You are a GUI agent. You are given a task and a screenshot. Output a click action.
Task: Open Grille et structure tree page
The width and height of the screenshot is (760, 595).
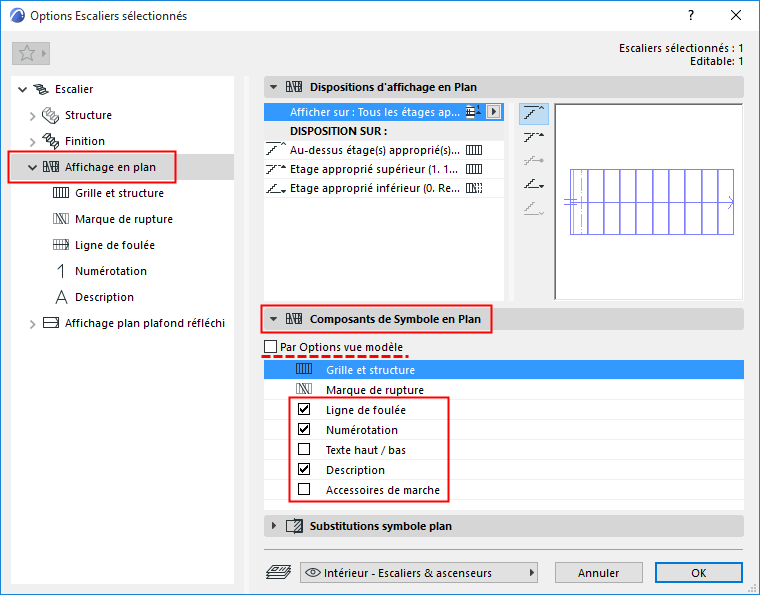click(x=119, y=193)
